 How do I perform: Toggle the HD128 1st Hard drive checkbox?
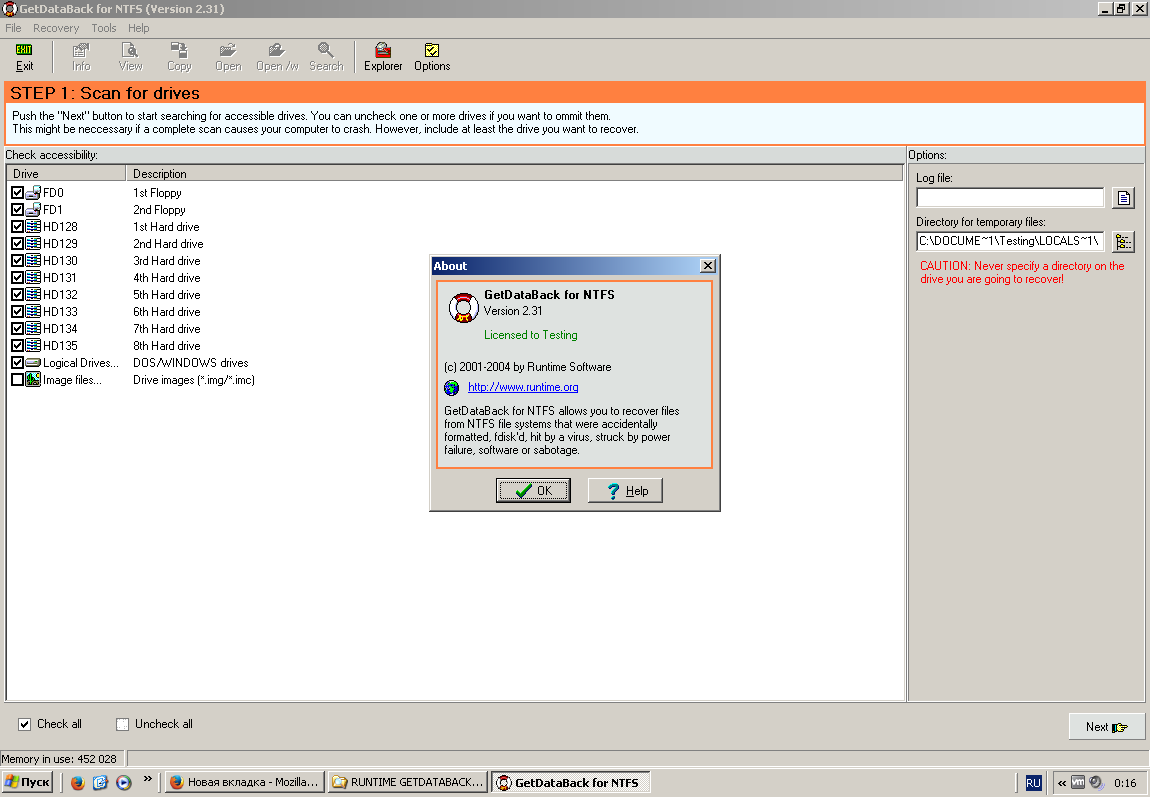point(17,227)
